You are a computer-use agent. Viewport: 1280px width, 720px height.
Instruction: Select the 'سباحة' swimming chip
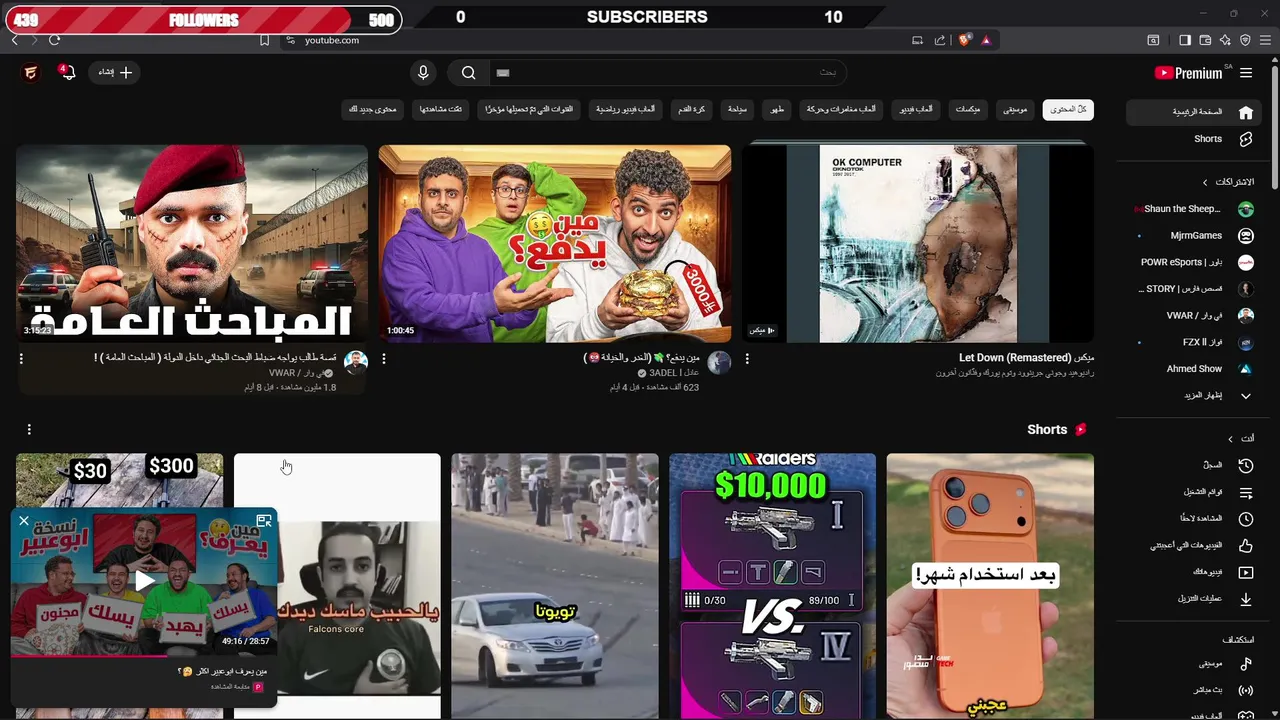738,109
